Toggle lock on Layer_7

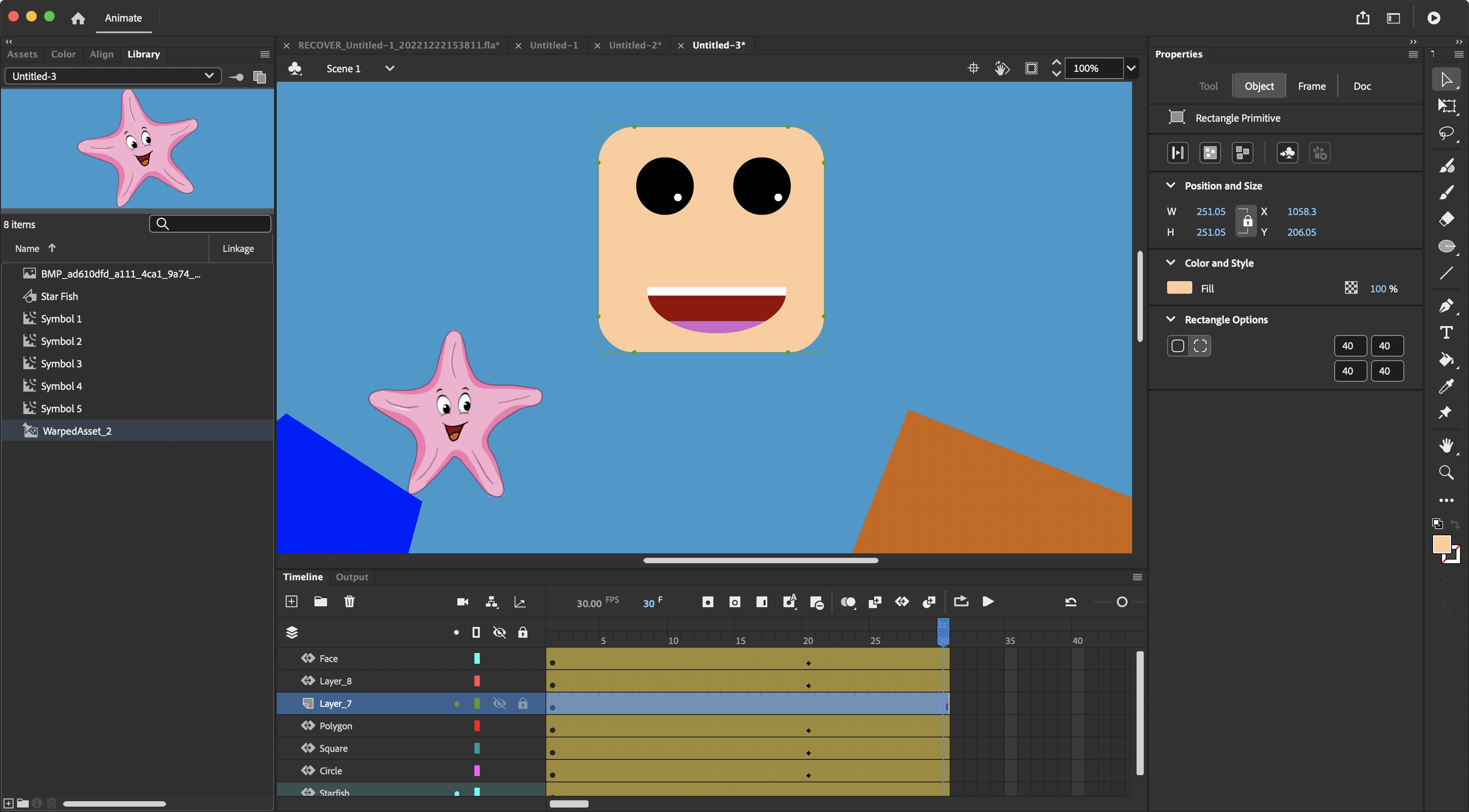[522, 704]
